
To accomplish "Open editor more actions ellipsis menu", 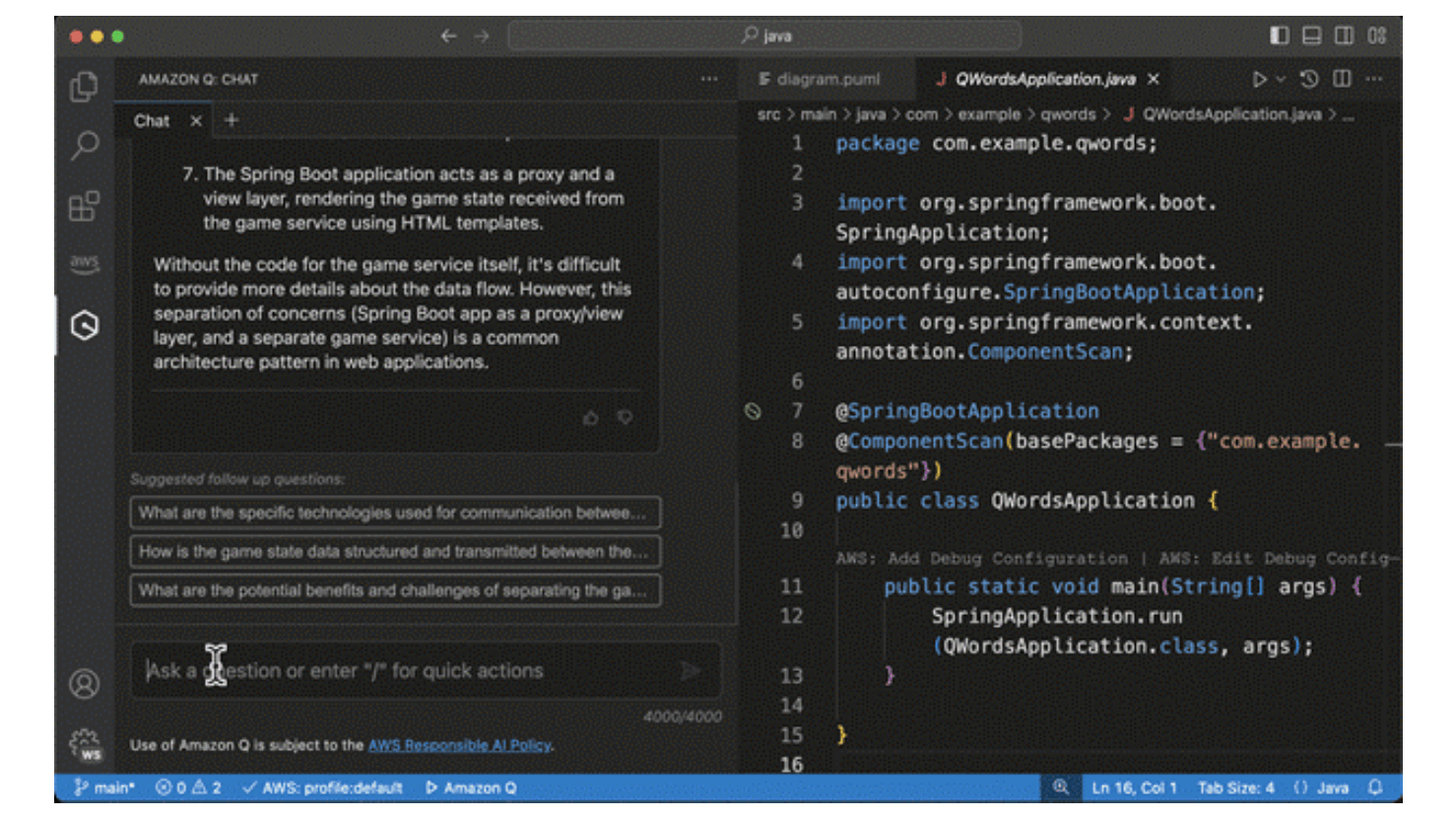I will pos(1374,79).
